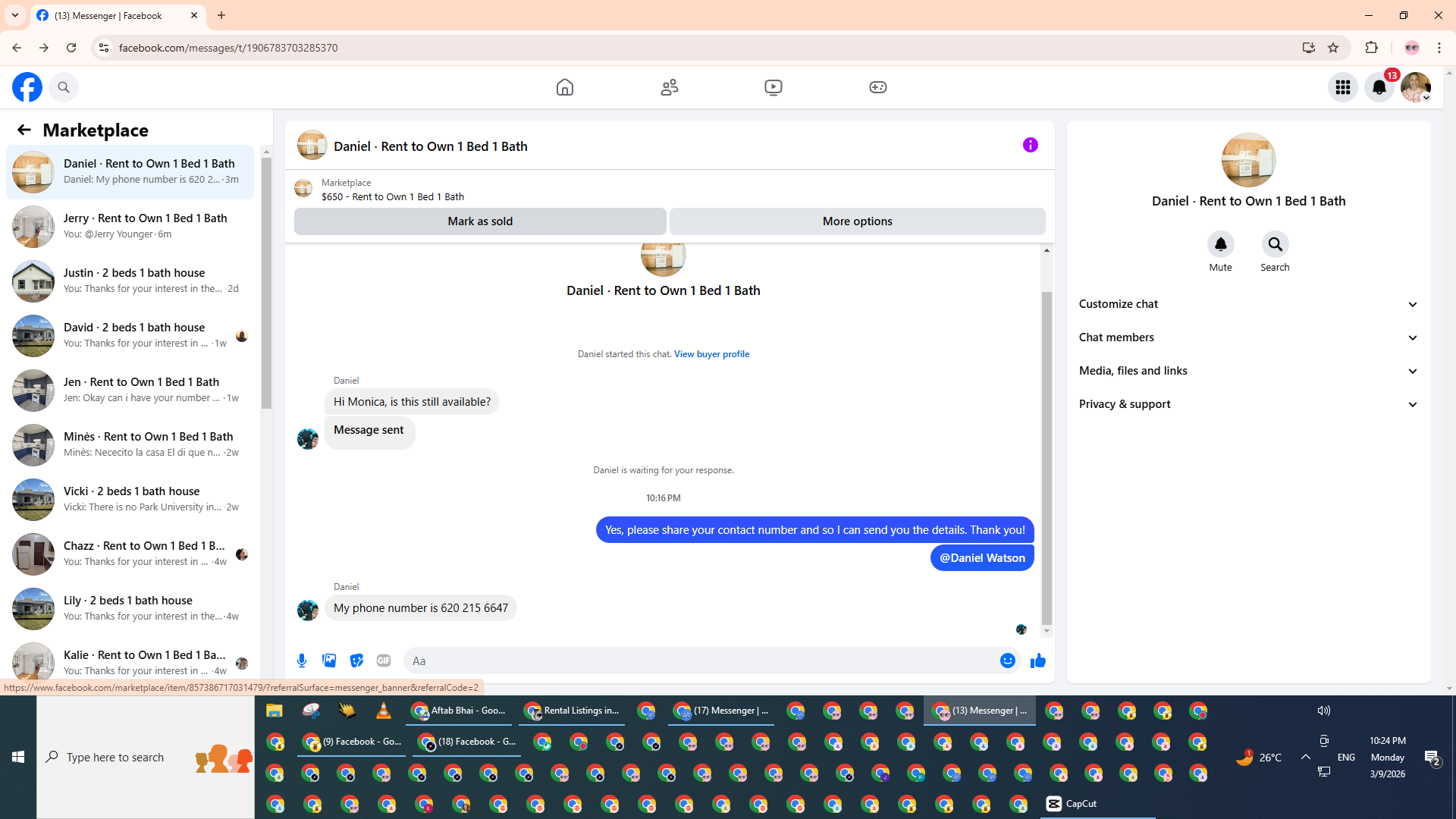This screenshot has height=819, width=1456.
Task: Open Facebook notifications bell
Action: (1379, 87)
